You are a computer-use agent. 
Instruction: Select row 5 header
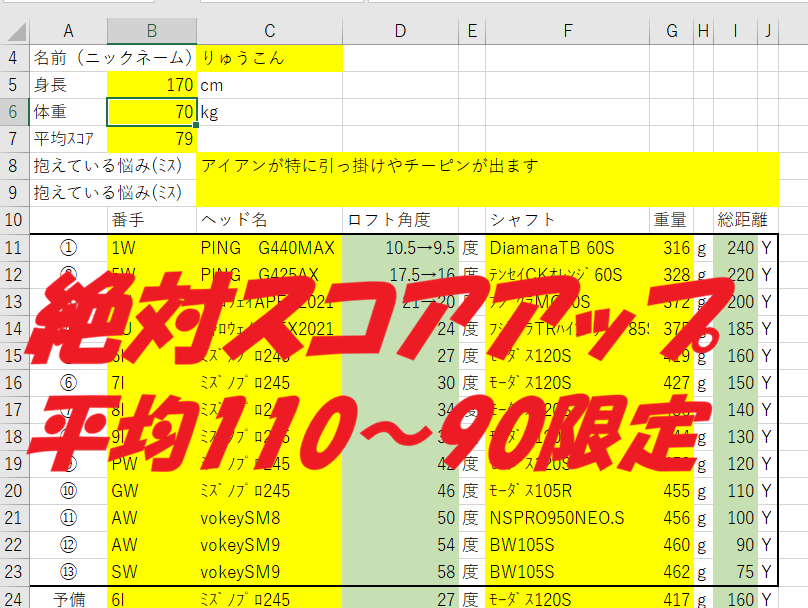click(x=14, y=85)
